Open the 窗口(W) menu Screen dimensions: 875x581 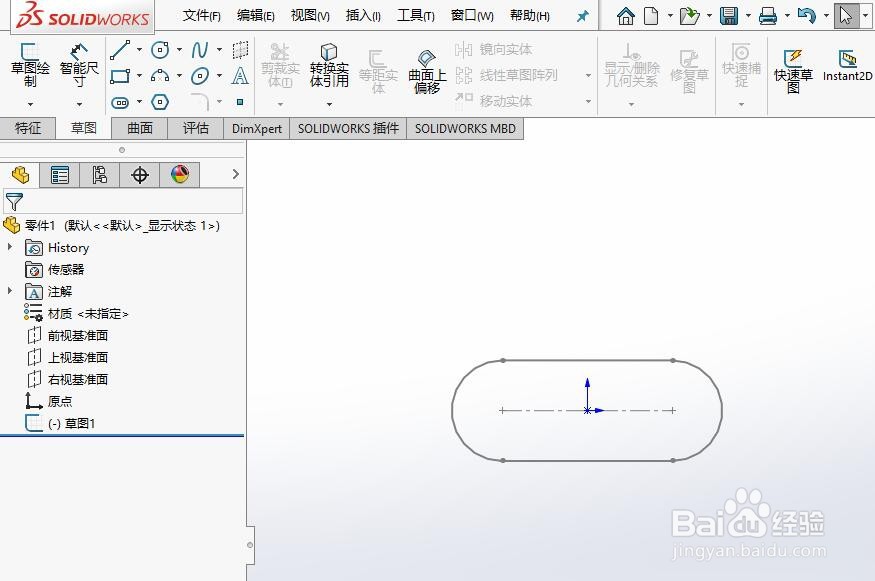pos(472,16)
